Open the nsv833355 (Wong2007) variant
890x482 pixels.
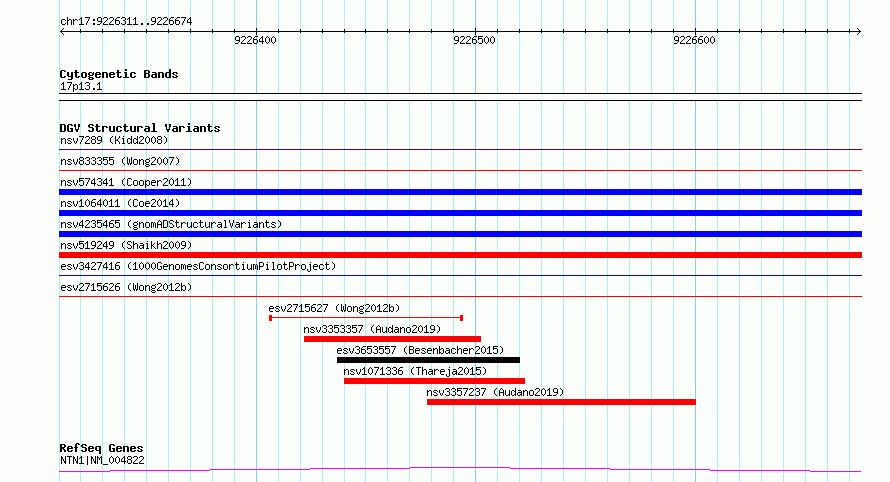click(x=120, y=161)
